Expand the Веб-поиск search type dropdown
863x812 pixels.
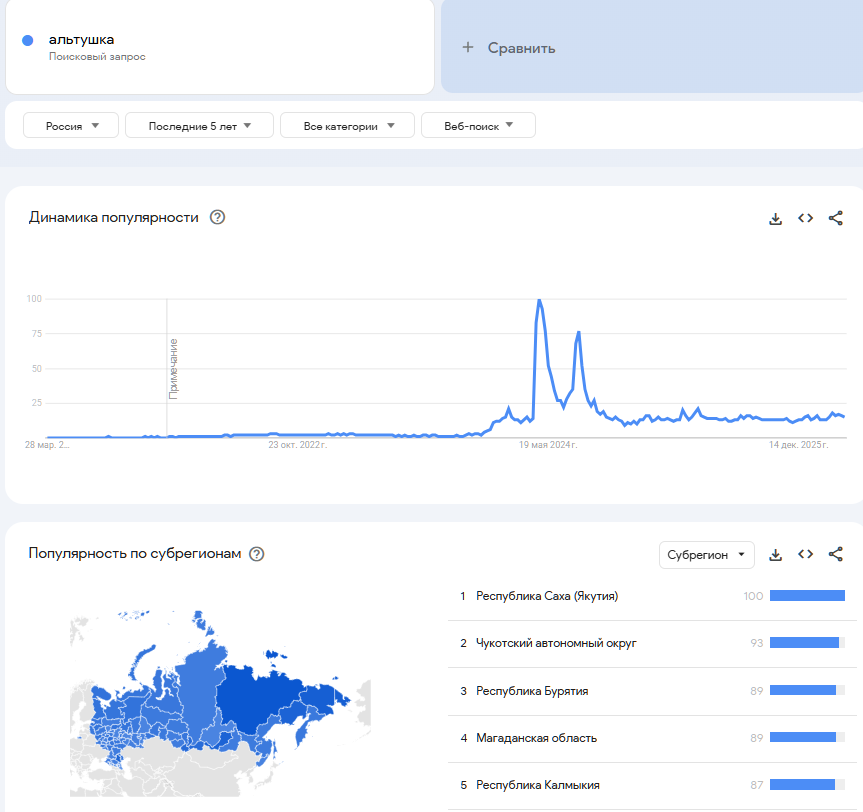click(478, 126)
